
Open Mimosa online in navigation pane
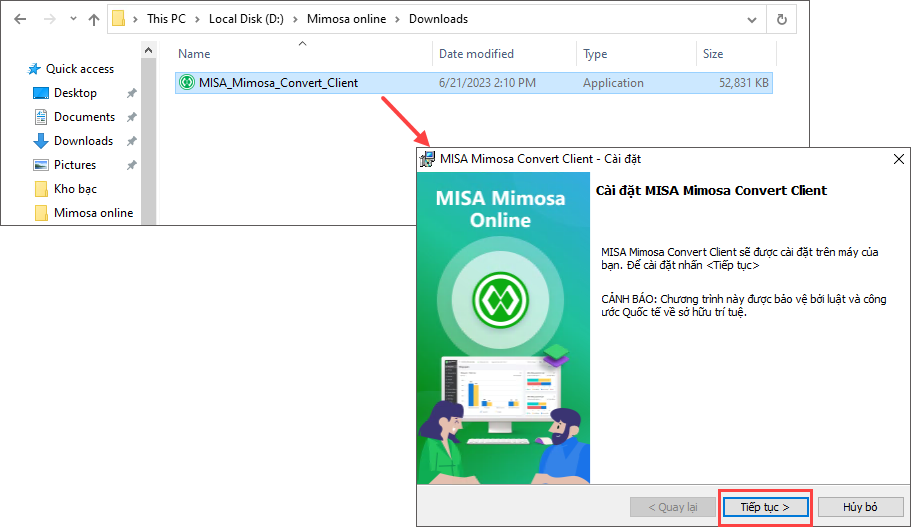tap(93, 213)
